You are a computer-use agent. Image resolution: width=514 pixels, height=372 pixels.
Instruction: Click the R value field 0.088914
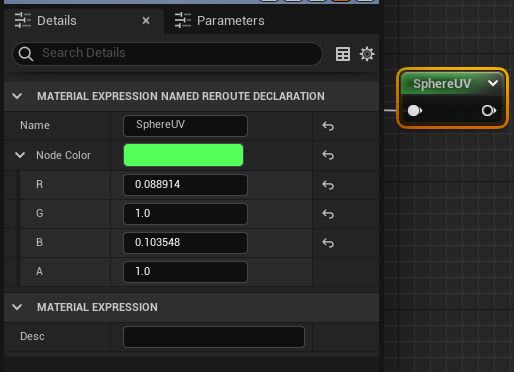click(x=185, y=185)
